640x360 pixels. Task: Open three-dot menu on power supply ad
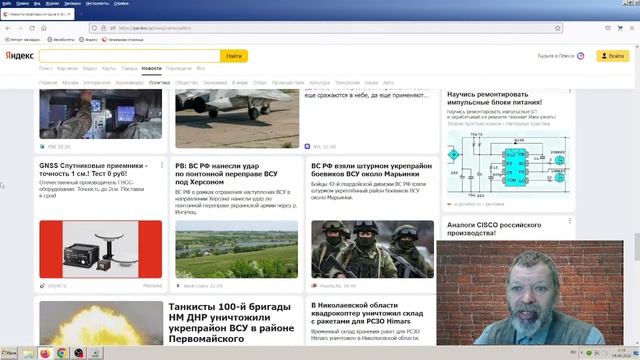click(570, 92)
